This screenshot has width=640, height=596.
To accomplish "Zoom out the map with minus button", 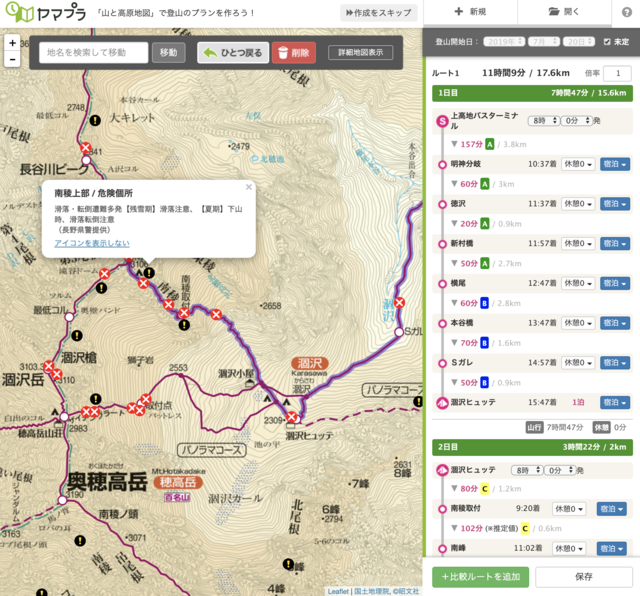I will pos(12,61).
